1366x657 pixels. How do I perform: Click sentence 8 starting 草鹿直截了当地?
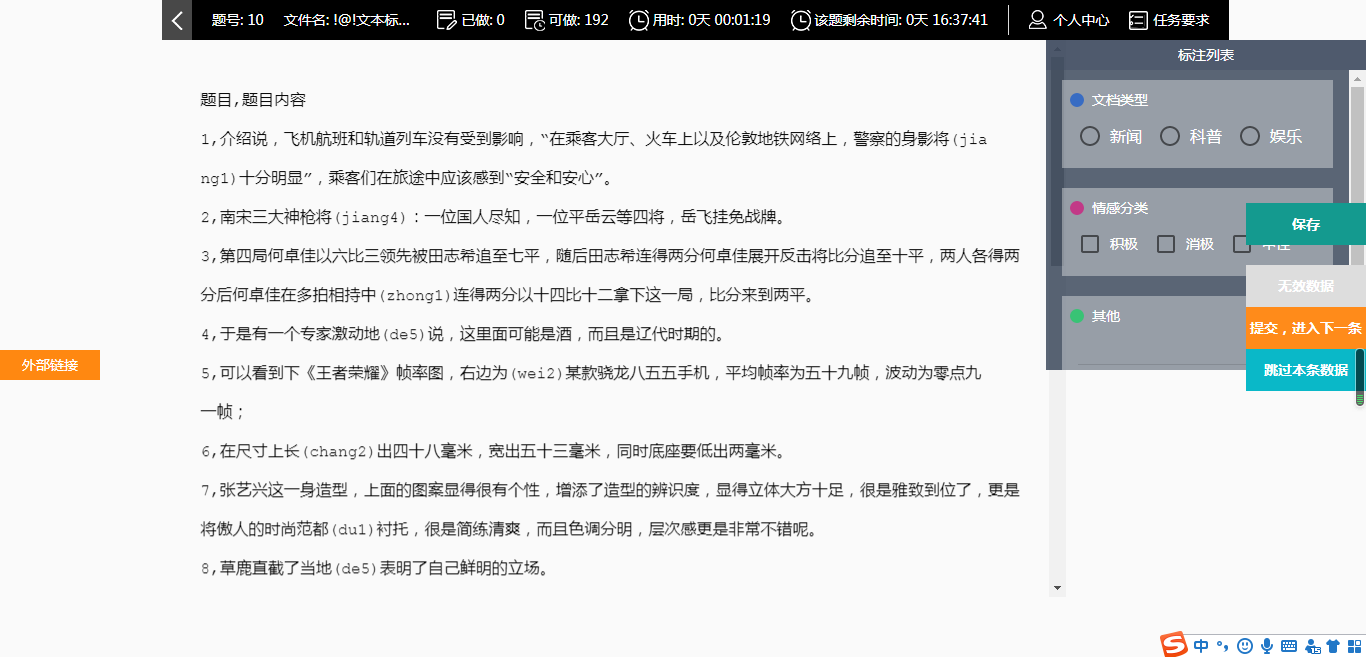[375, 568]
